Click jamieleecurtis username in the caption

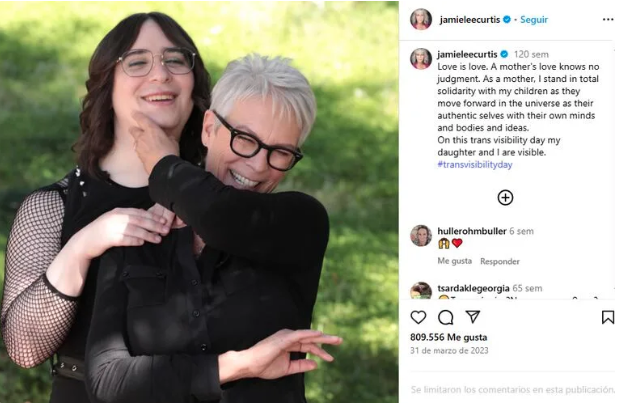point(467,54)
